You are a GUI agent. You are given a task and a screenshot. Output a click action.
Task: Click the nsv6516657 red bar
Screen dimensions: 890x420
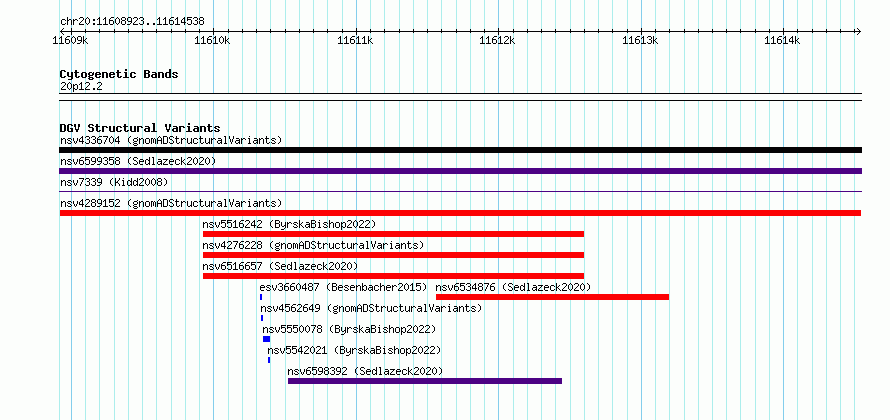point(393,276)
